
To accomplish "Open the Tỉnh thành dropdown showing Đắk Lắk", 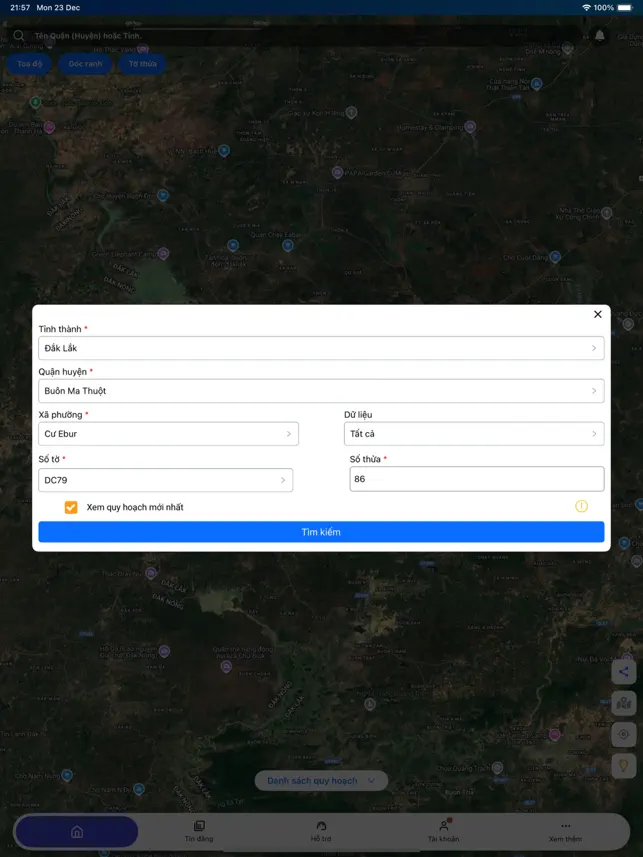I will 321,348.
